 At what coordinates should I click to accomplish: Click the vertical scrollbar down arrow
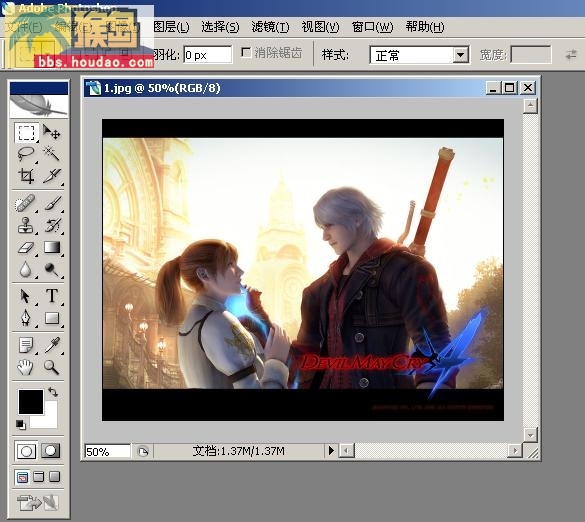tap(530, 435)
